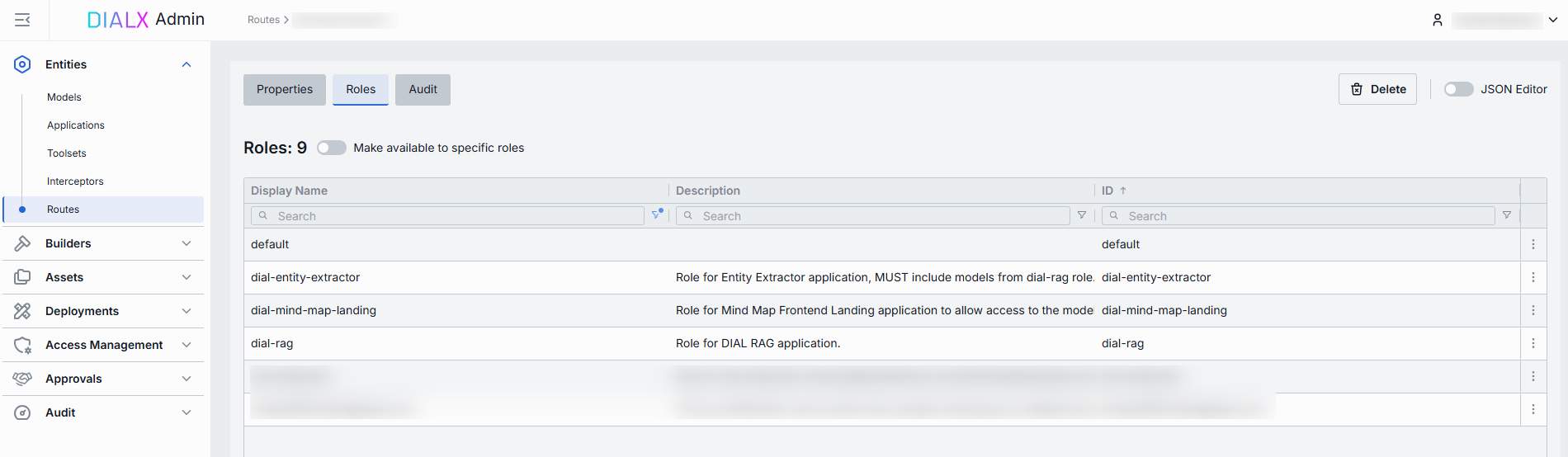
Task: Click the Description column filter icon
Action: click(x=1081, y=215)
